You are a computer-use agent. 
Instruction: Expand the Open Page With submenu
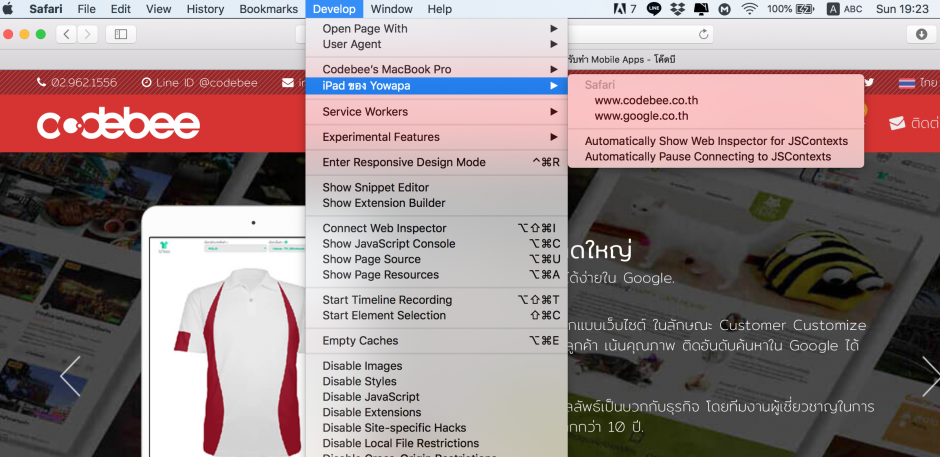436,28
